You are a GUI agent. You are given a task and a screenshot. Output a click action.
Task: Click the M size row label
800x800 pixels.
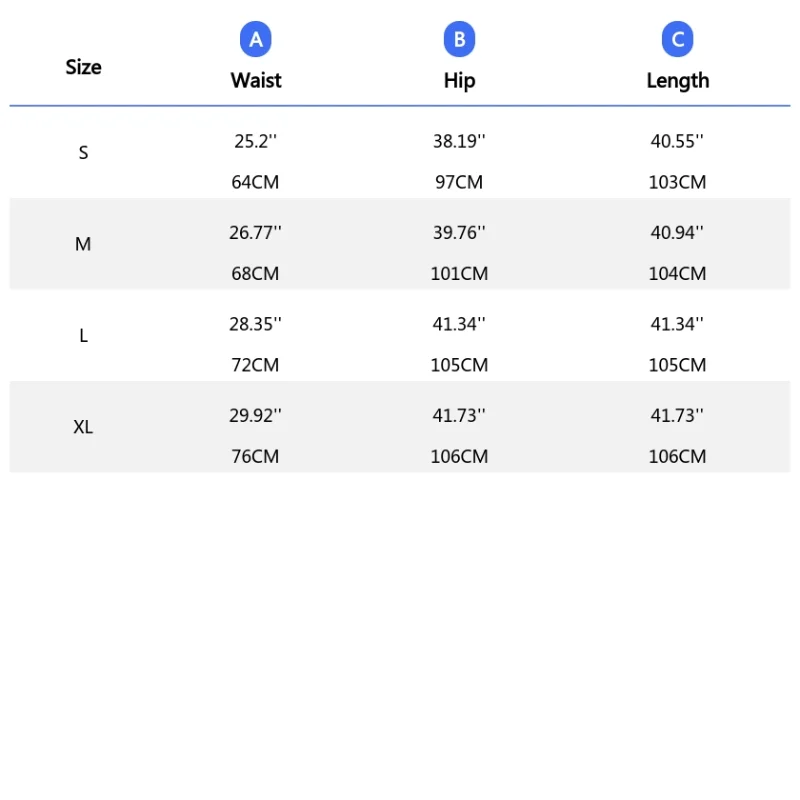(83, 244)
